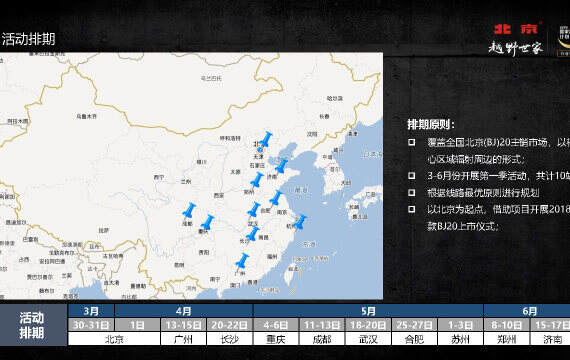
Task: Select the 重庆 city cell in schedule
Action: [x=276, y=339]
